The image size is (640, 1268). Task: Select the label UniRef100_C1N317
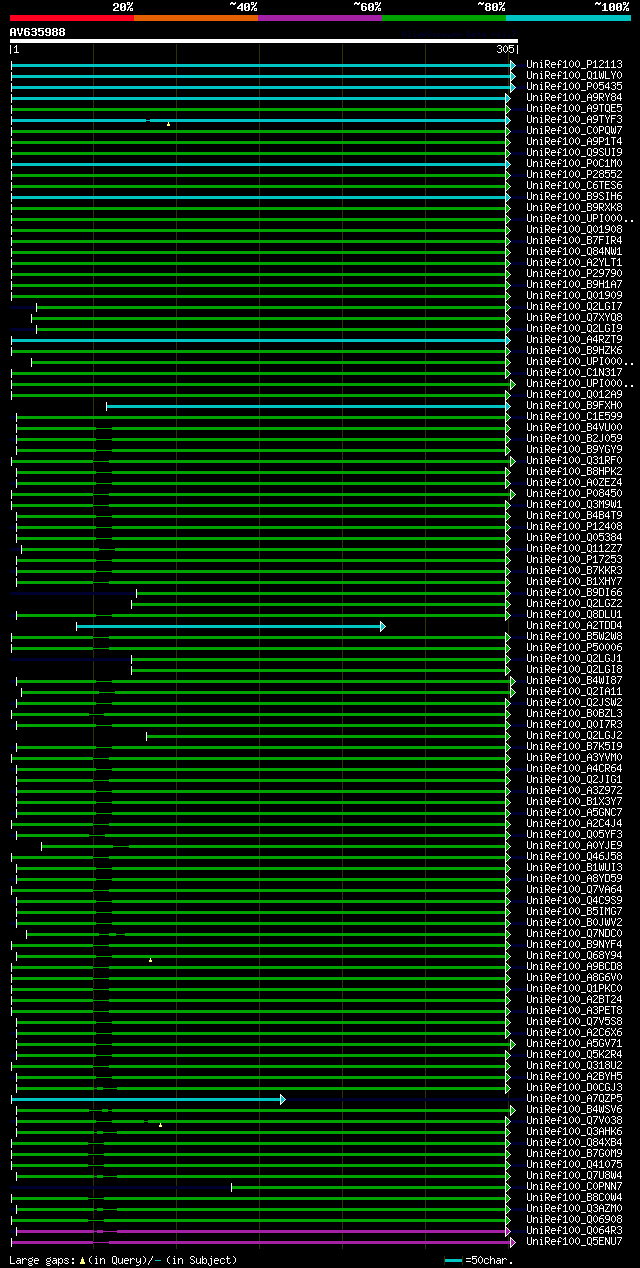[574, 372]
